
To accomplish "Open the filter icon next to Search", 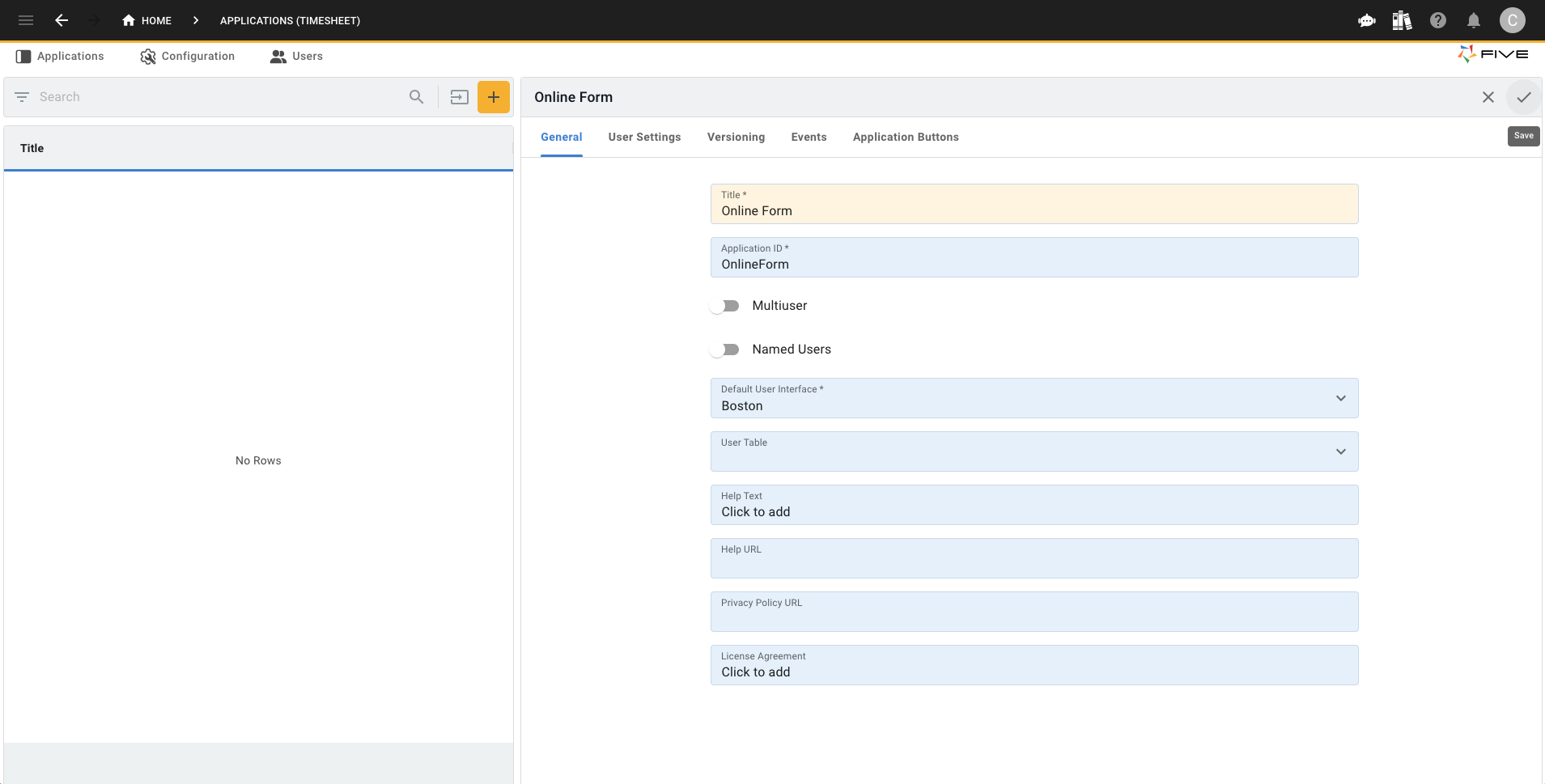I will click(22, 96).
